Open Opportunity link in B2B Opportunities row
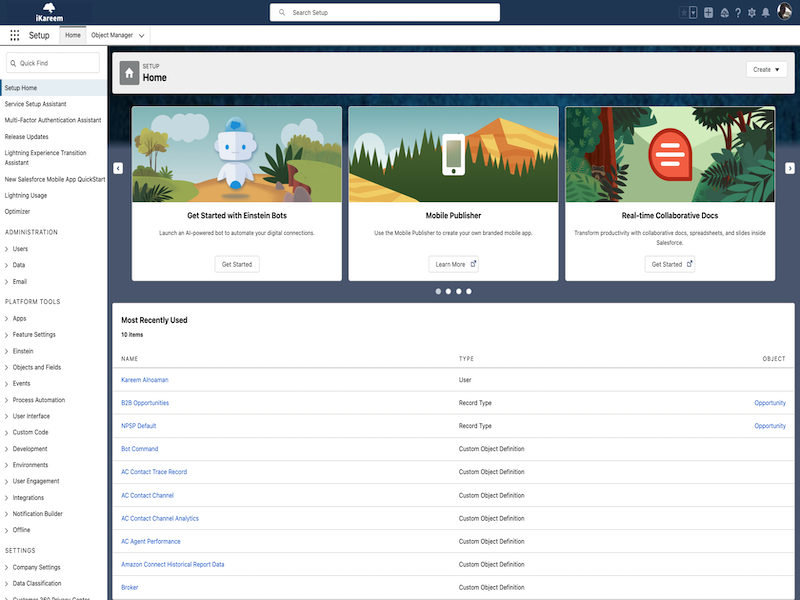This screenshot has width=800, height=600. [x=770, y=403]
